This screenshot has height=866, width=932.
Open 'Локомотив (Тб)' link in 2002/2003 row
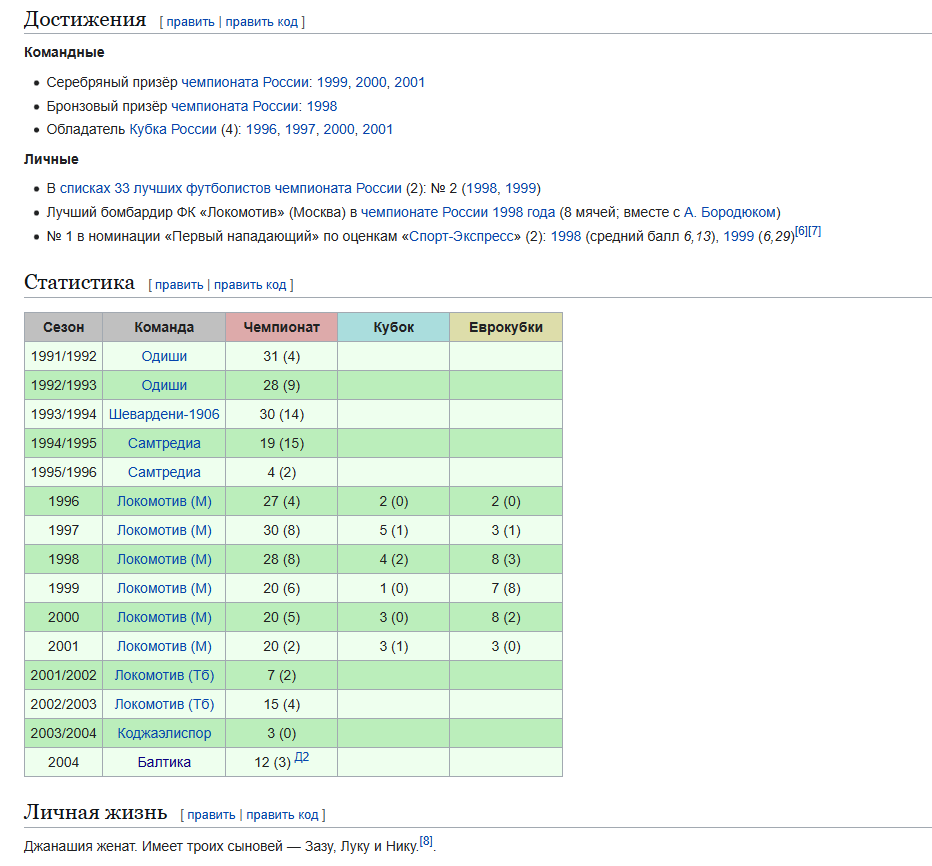(164, 704)
